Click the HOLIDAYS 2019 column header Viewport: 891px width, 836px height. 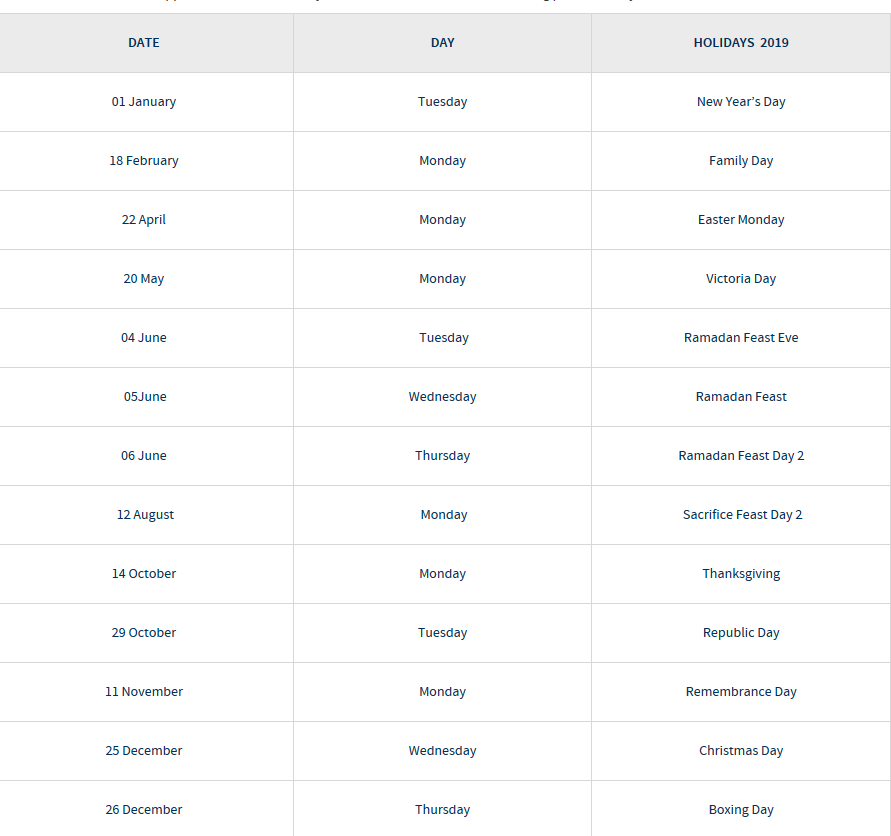pos(741,43)
